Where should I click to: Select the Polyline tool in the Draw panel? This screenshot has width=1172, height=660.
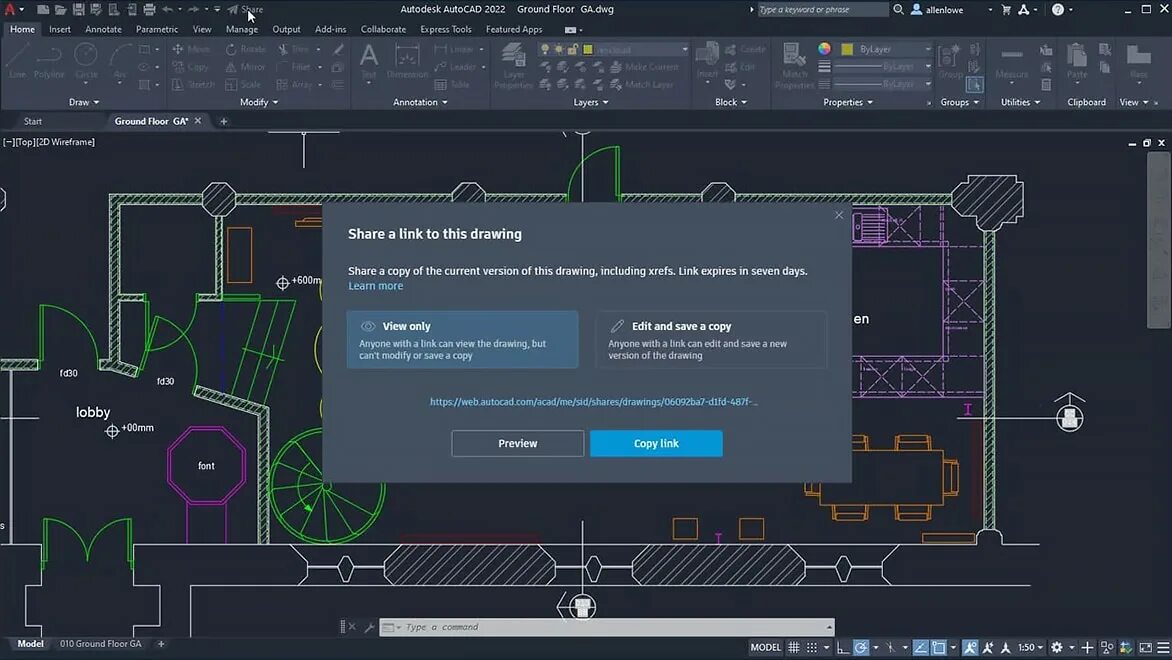coord(48,63)
